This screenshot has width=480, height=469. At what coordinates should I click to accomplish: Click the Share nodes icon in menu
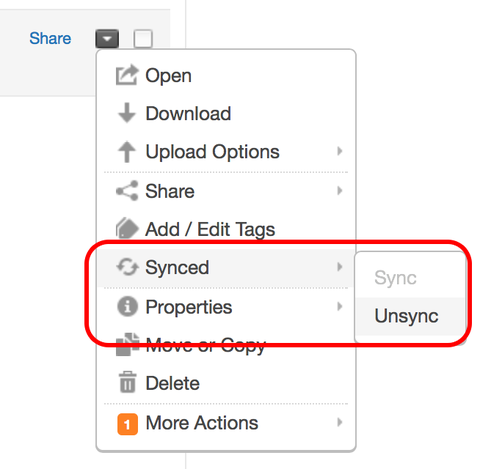click(127, 191)
